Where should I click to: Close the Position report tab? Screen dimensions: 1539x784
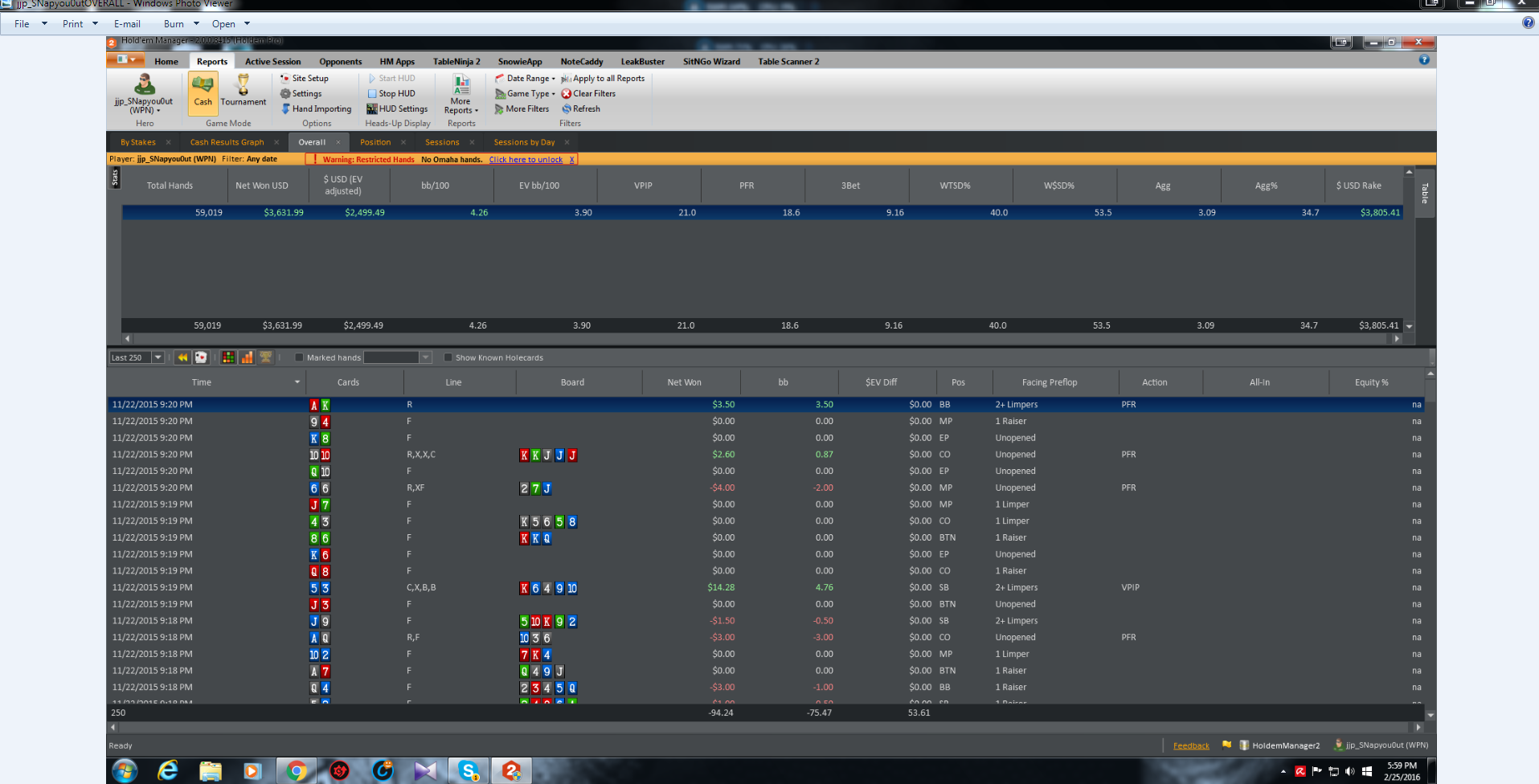tap(403, 142)
